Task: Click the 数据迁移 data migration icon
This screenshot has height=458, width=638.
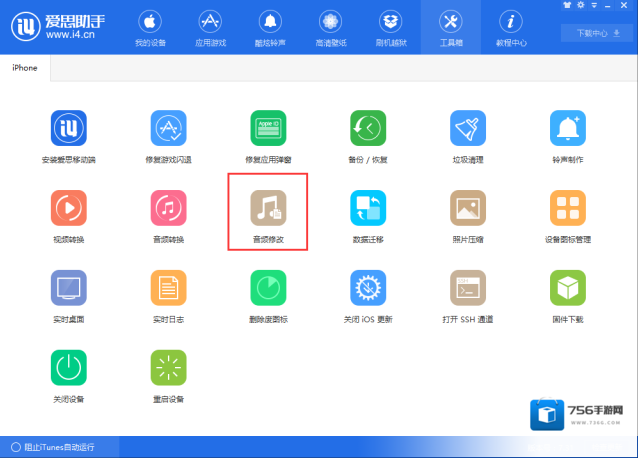Action: 368,208
